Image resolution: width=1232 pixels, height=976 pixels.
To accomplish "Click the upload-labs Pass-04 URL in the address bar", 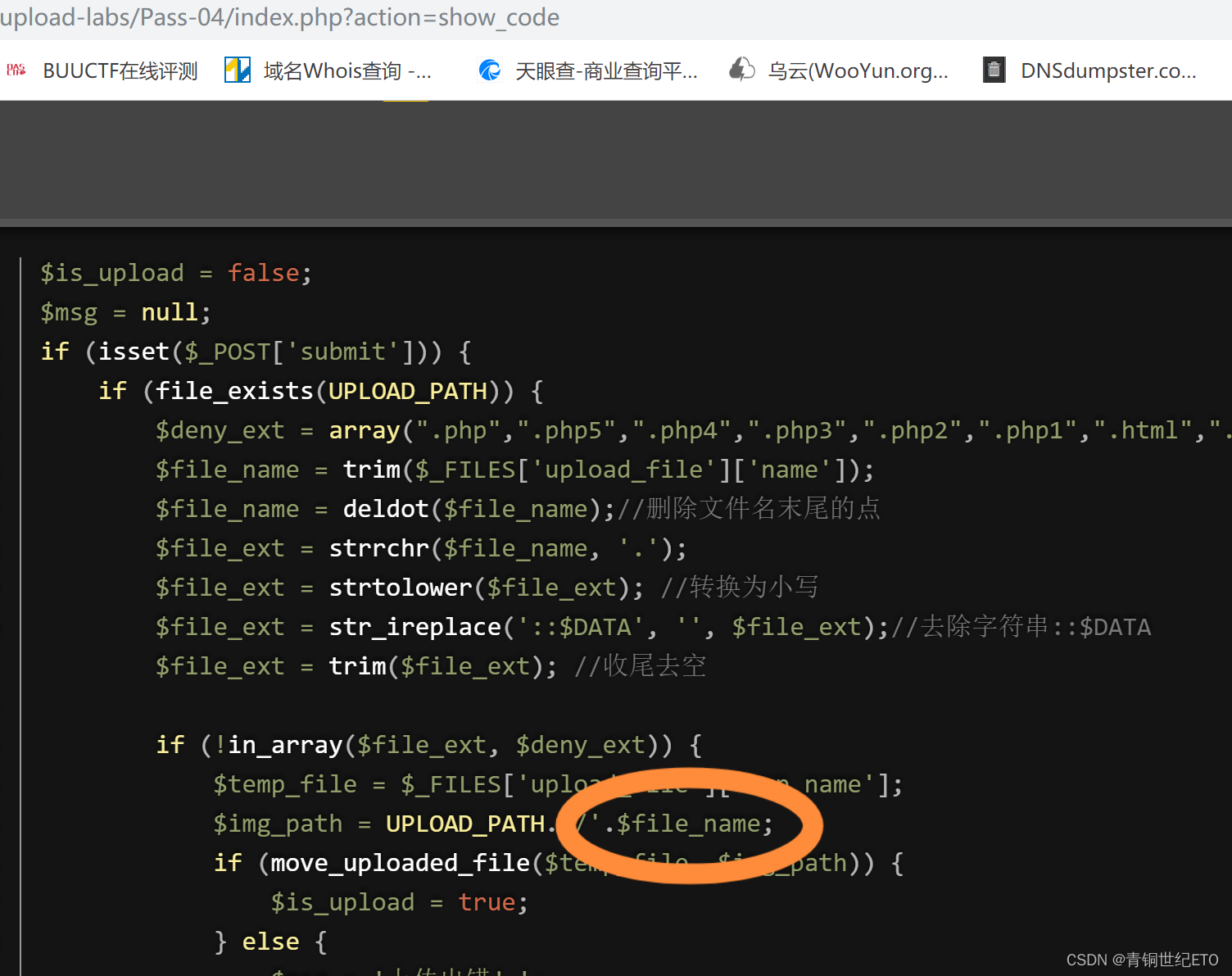I will pos(279,17).
